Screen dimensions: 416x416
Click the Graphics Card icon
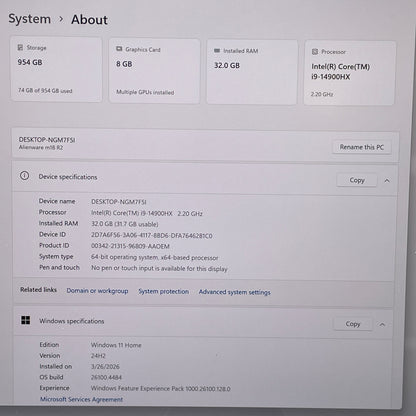point(119,49)
